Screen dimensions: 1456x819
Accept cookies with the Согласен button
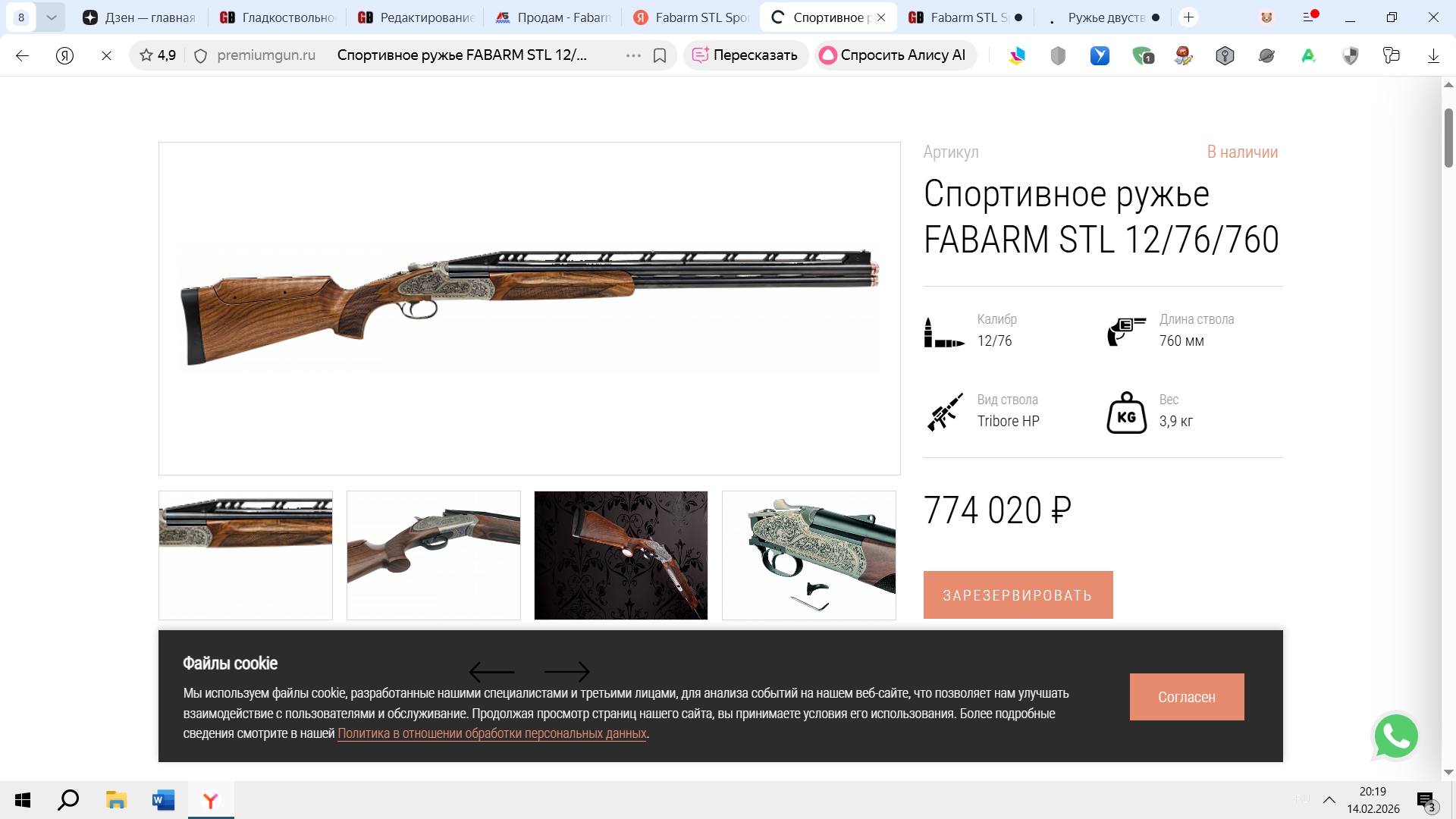pos(1187,697)
